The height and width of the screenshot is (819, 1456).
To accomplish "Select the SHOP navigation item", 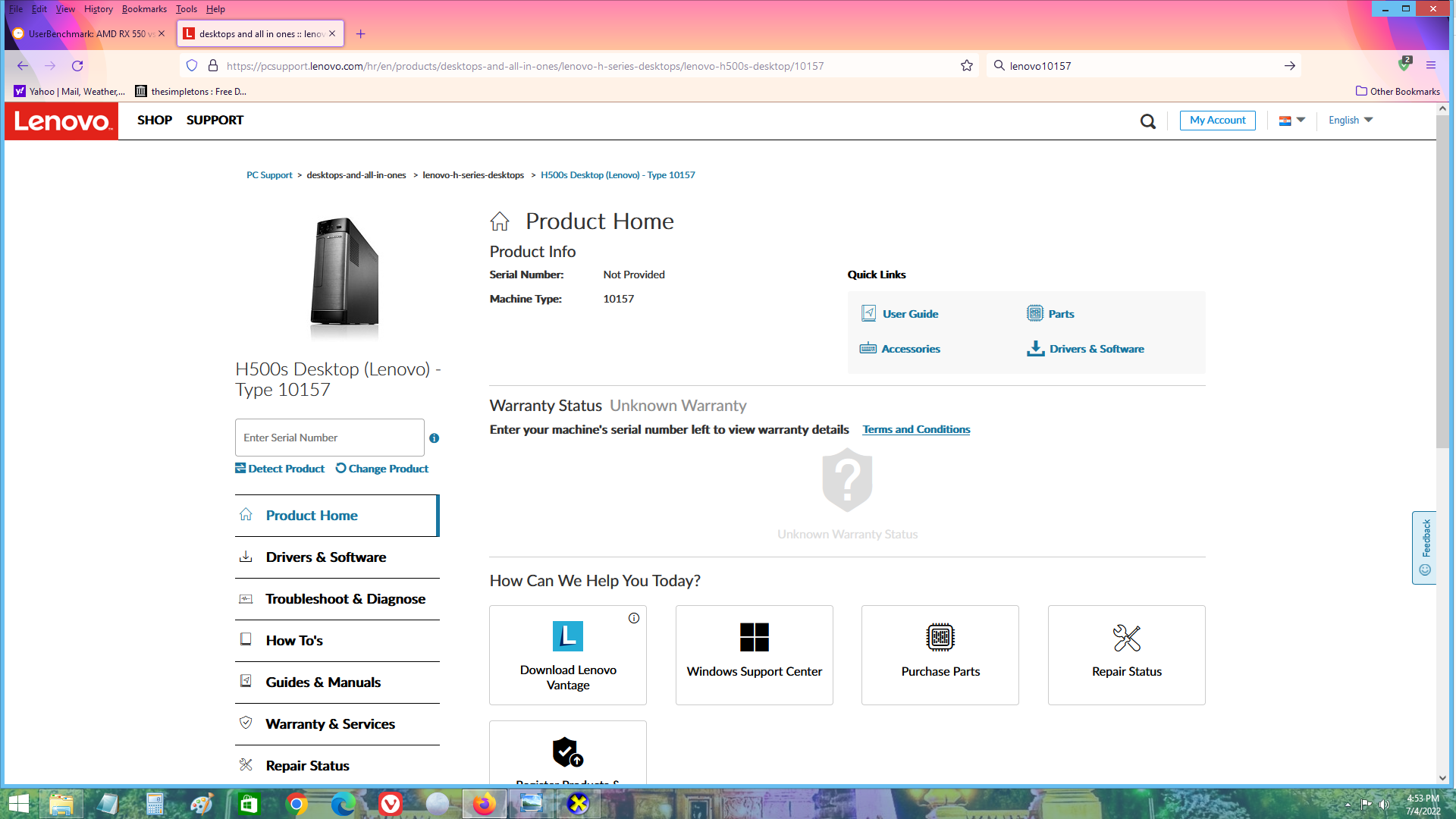I will tap(155, 121).
